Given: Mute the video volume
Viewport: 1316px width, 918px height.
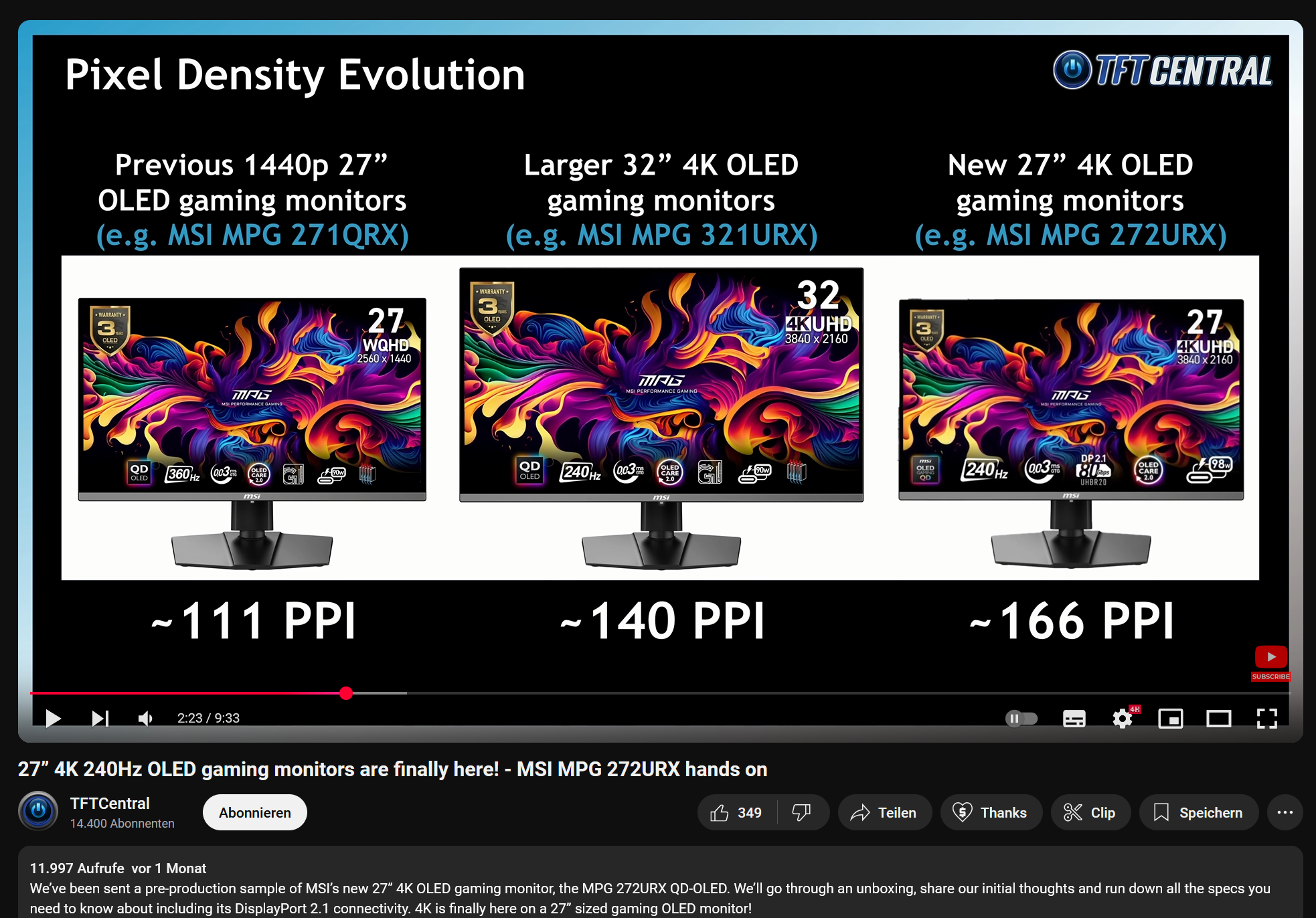Looking at the screenshot, I should [x=145, y=718].
